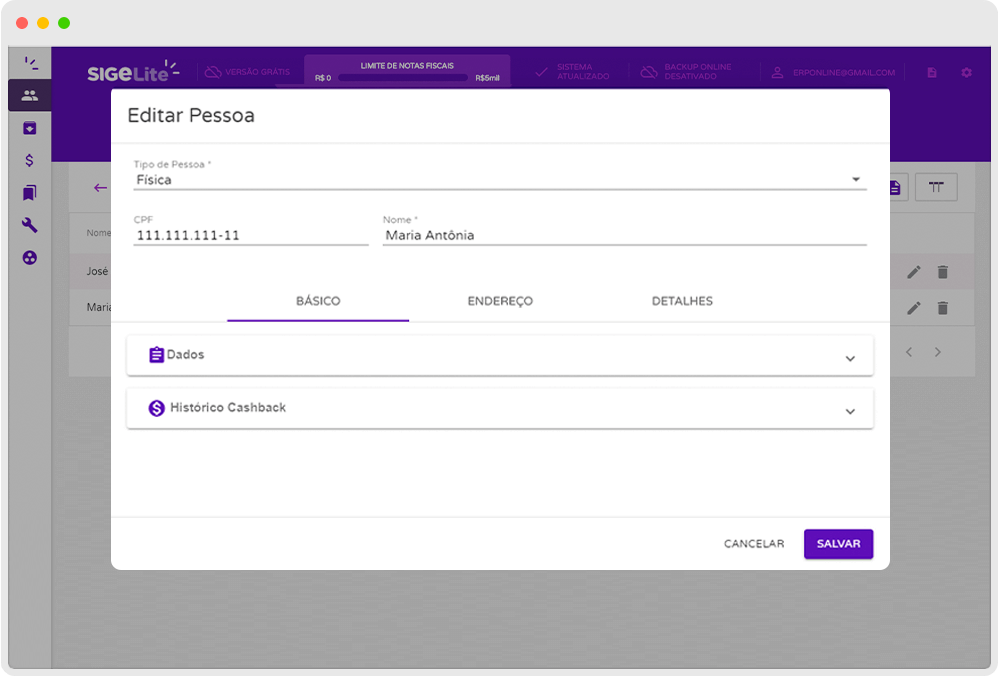Click the archive box icon in the sidebar
The width and height of the screenshot is (999, 685).
30,128
